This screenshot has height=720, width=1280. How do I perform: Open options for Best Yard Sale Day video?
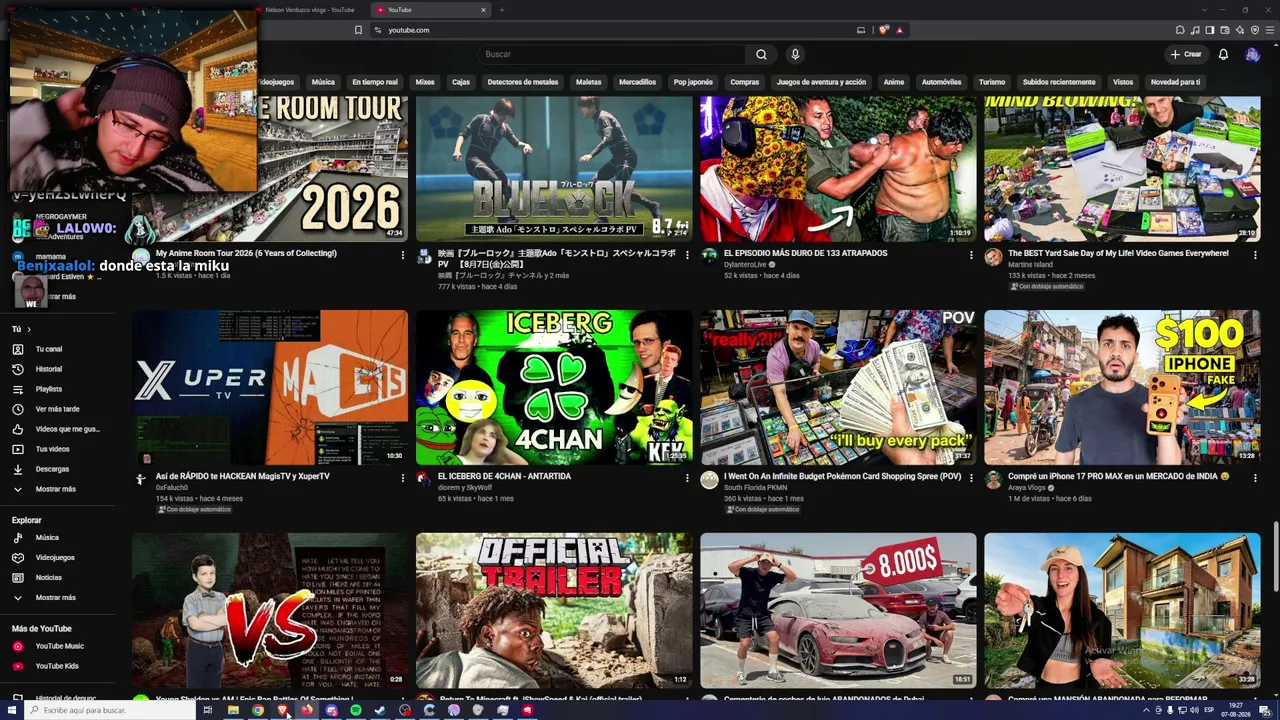pos(1255,255)
